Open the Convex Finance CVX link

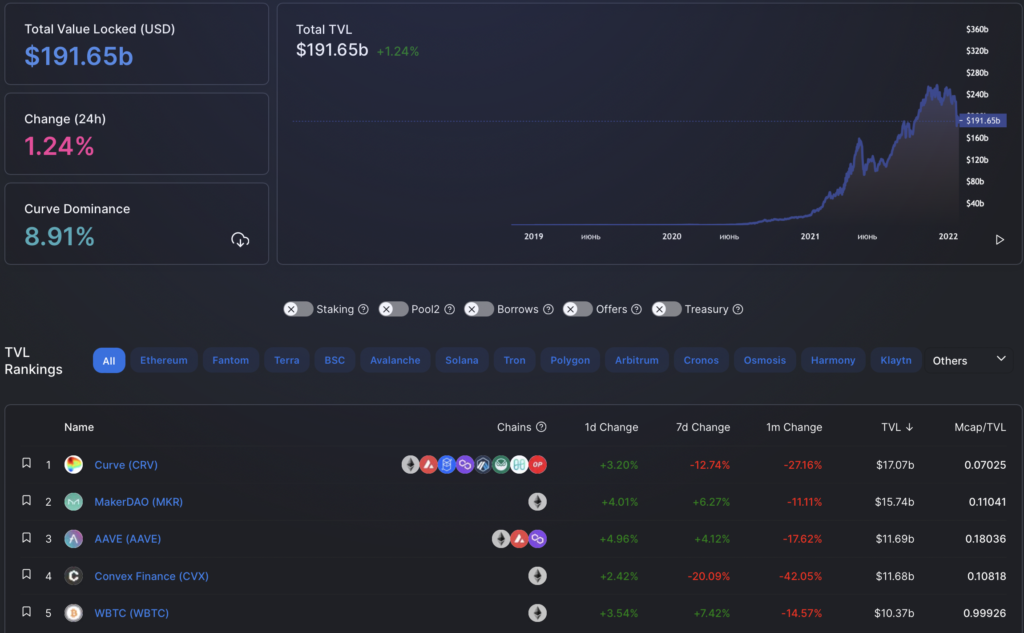[151, 576]
